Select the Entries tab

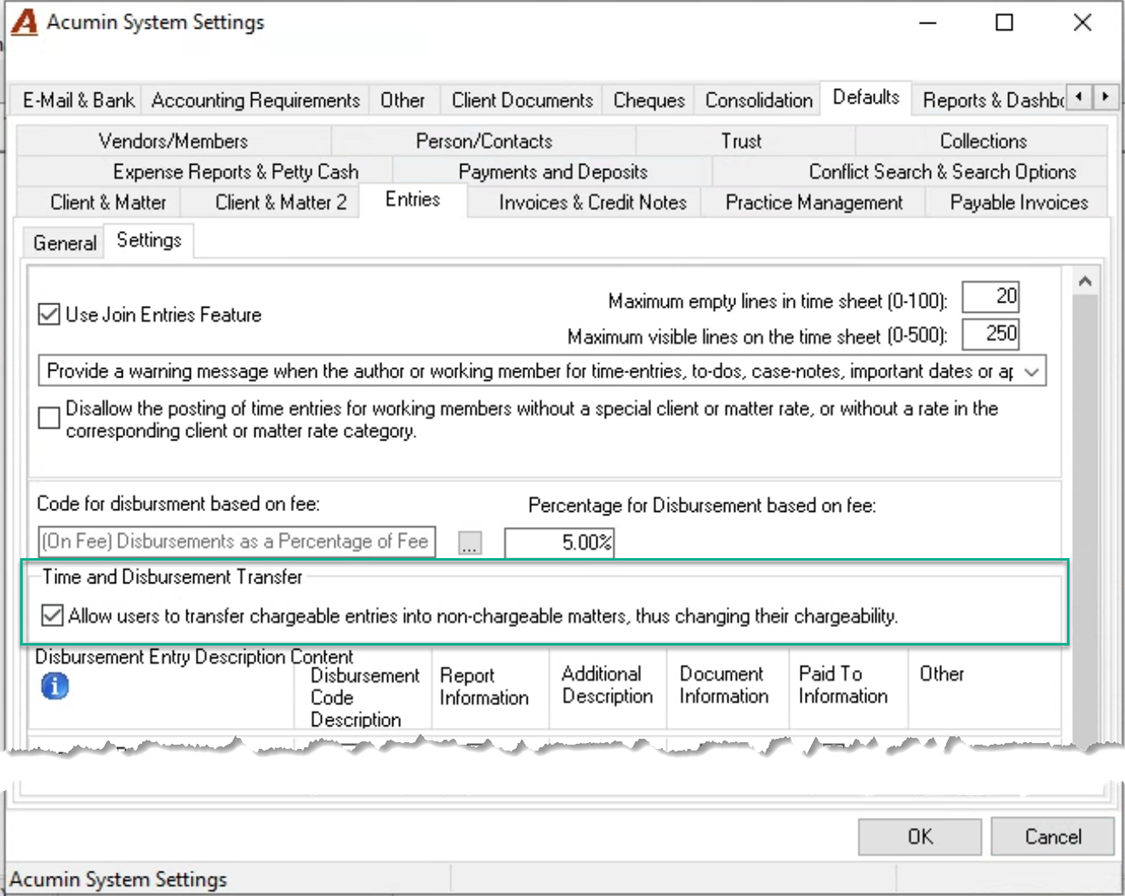tap(413, 199)
